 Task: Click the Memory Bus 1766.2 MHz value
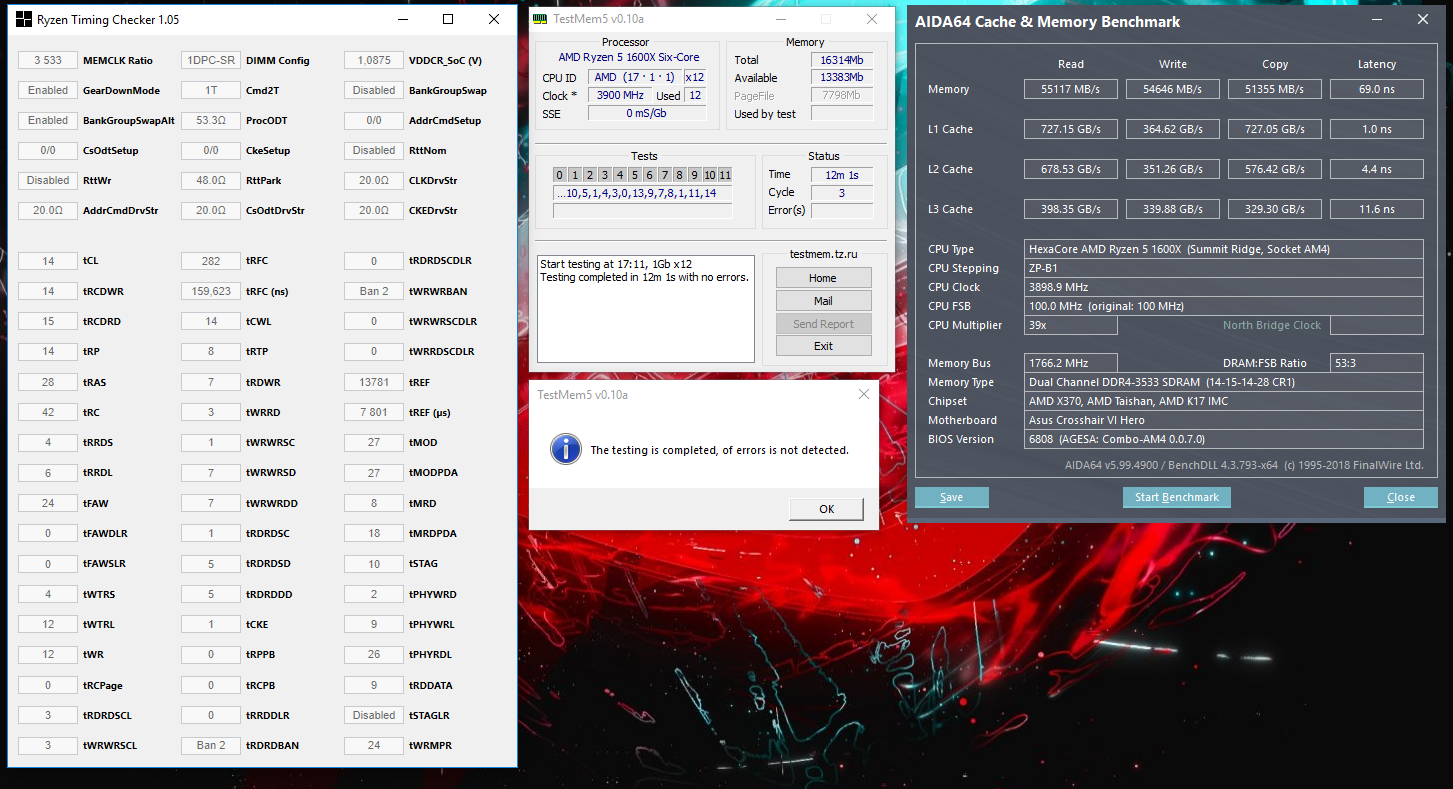pos(1071,363)
